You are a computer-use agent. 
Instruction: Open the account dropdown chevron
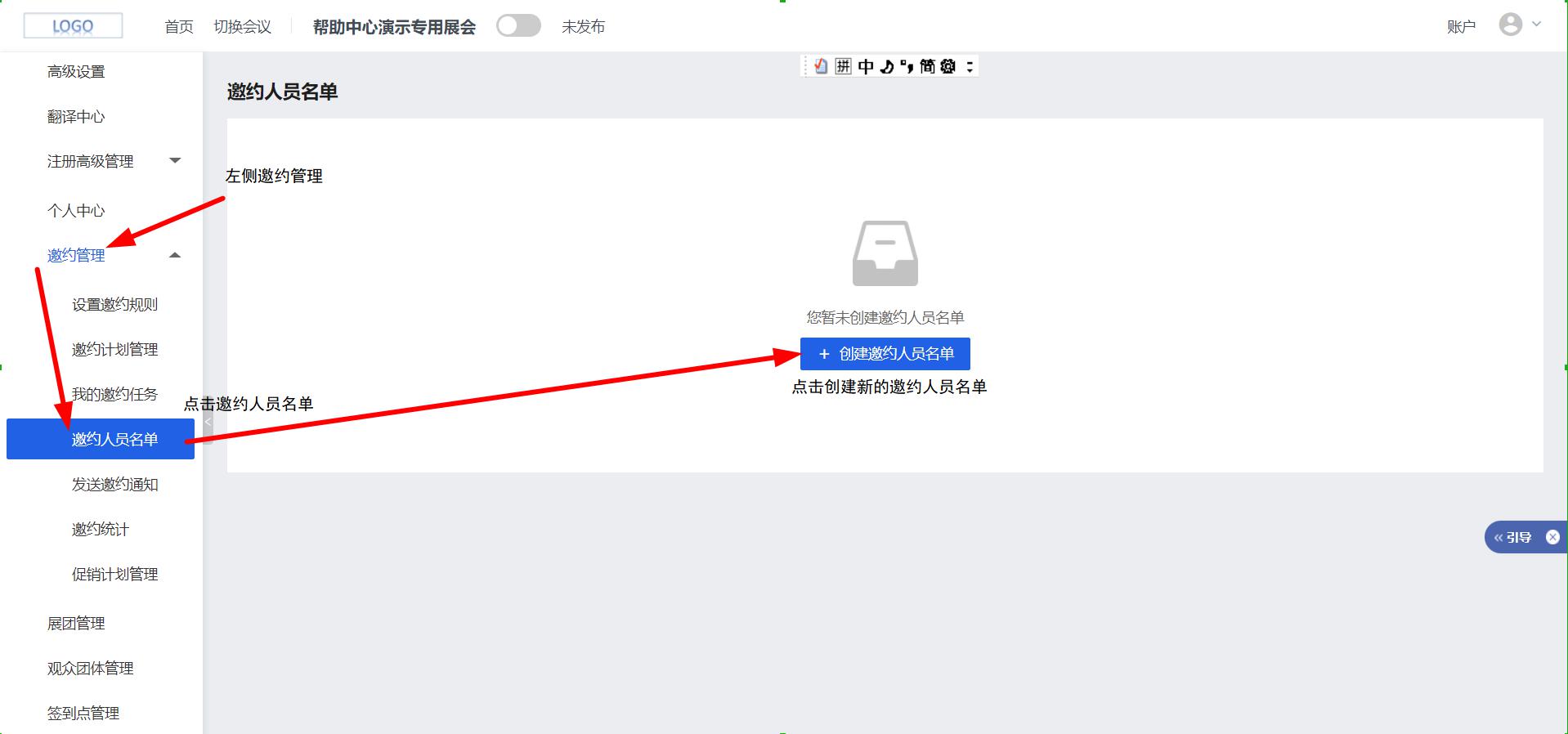(x=1536, y=25)
